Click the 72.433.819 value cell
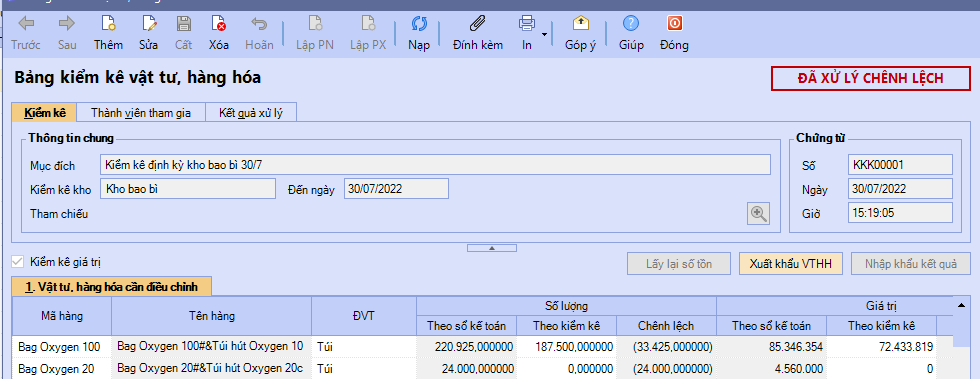The width and height of the screenshot is (980, 379). [x=881, y=346]
